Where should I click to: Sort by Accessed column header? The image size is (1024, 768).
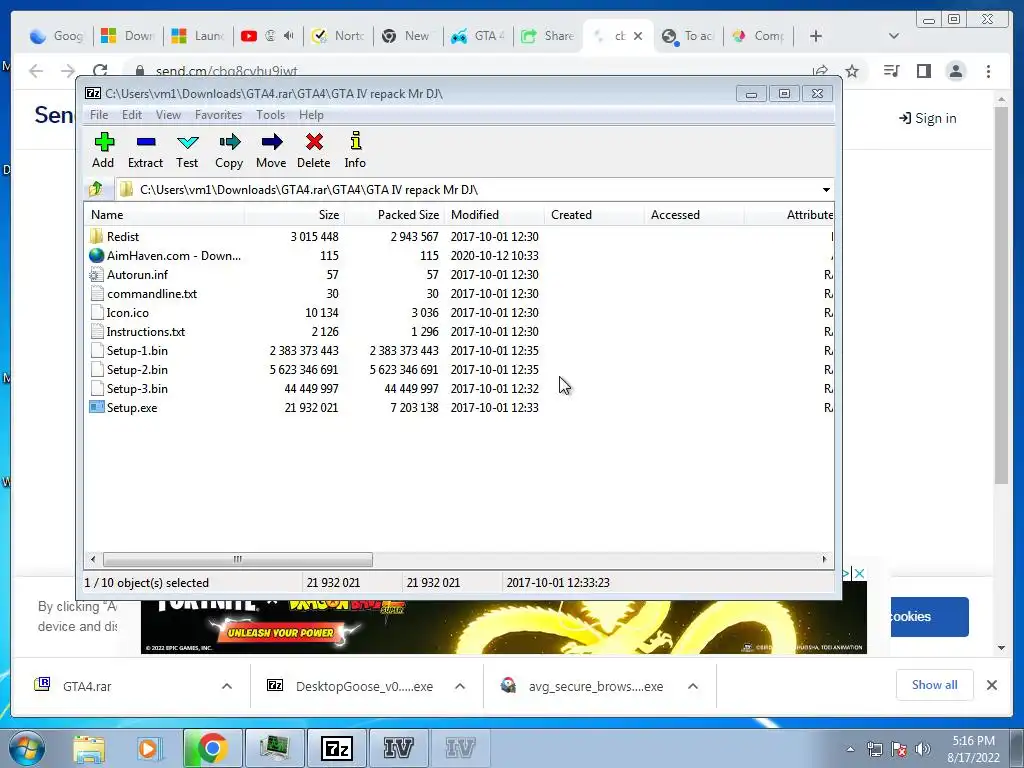(694, 215)
